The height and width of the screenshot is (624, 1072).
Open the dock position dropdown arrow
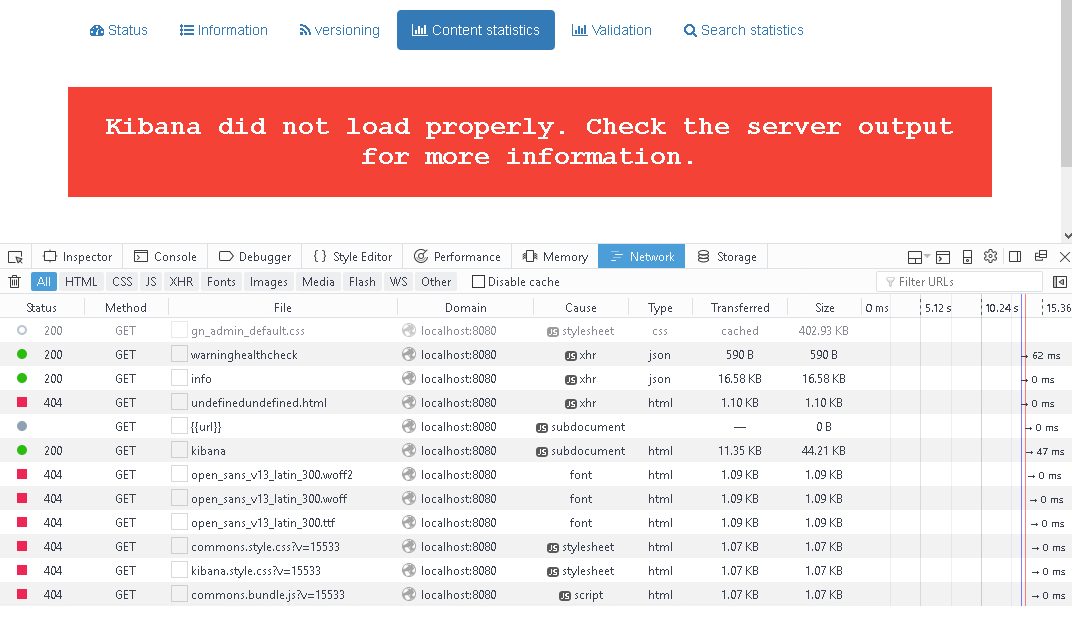pos(927,256)
